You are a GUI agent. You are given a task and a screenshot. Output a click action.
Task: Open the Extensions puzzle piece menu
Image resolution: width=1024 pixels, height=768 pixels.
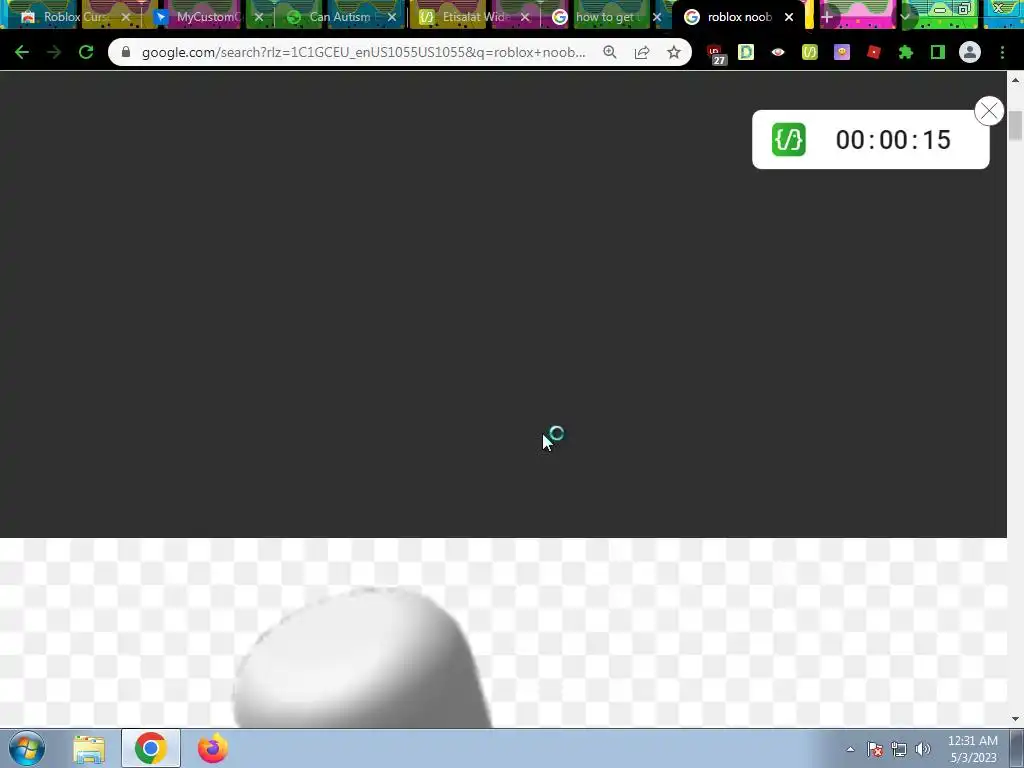coord(906,52)
